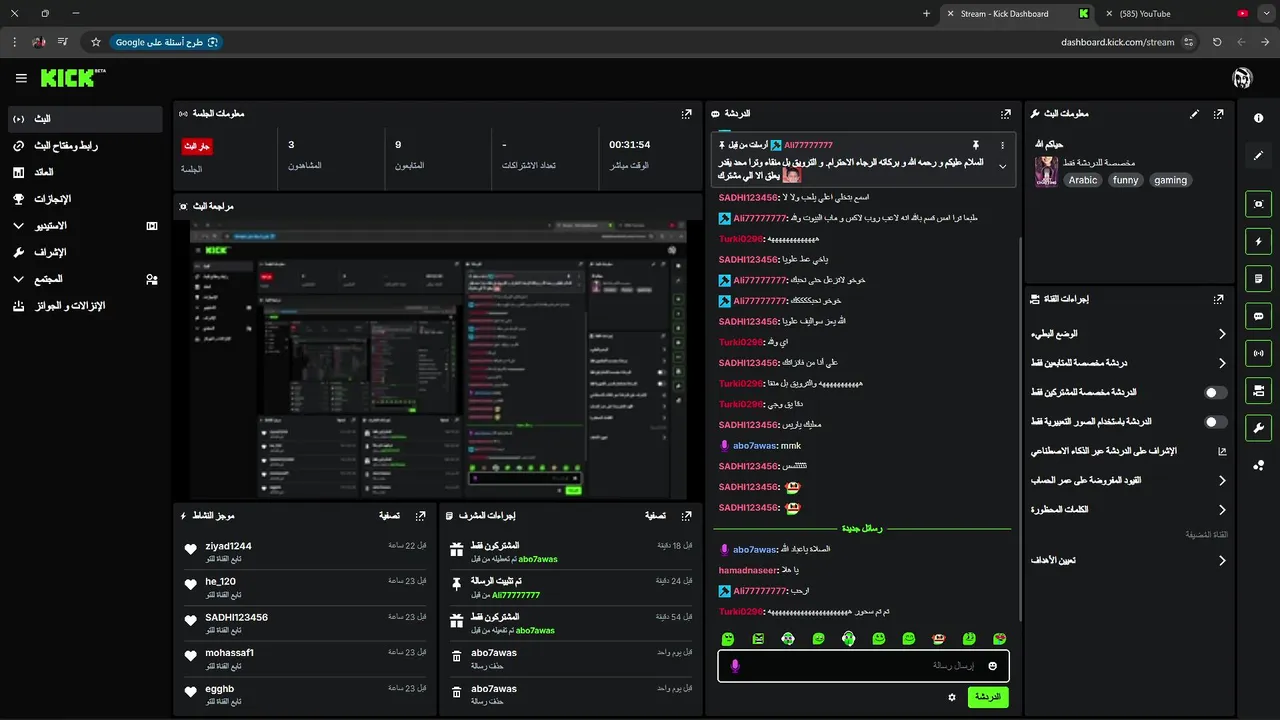Insert the headphones green emote in the emote row

(848, 638)
